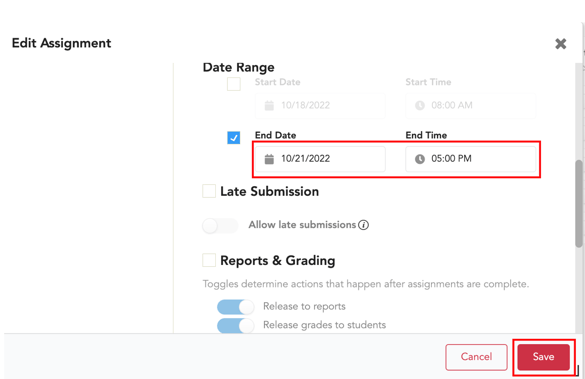Click the Start Date calendar icon

(269, 106)
